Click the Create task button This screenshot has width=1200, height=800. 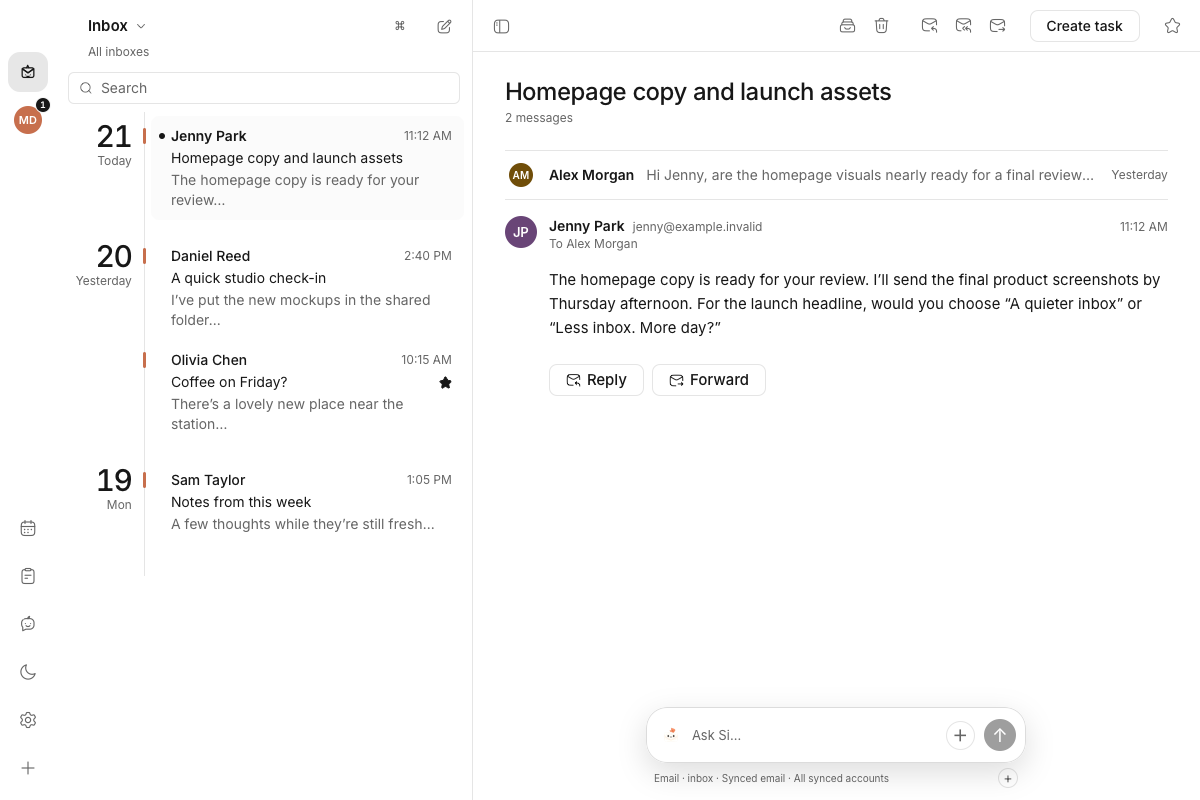pos(1085,26)
